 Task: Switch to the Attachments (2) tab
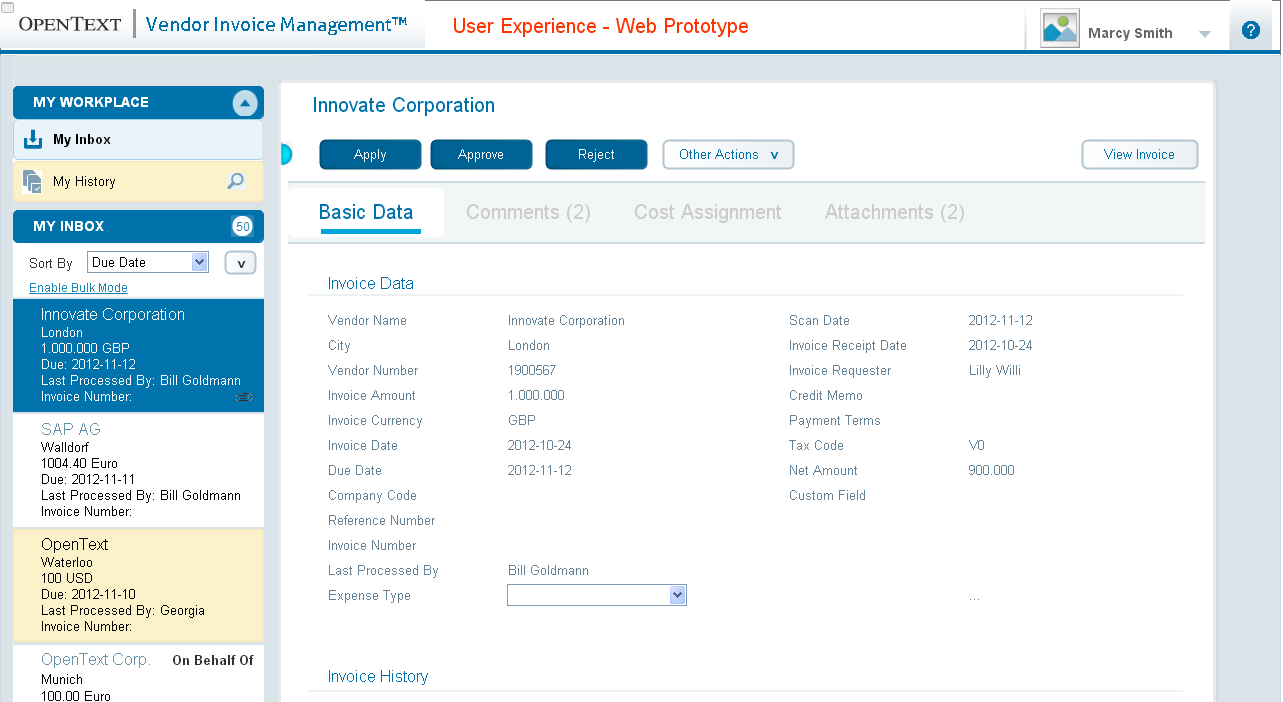[895, 212]
